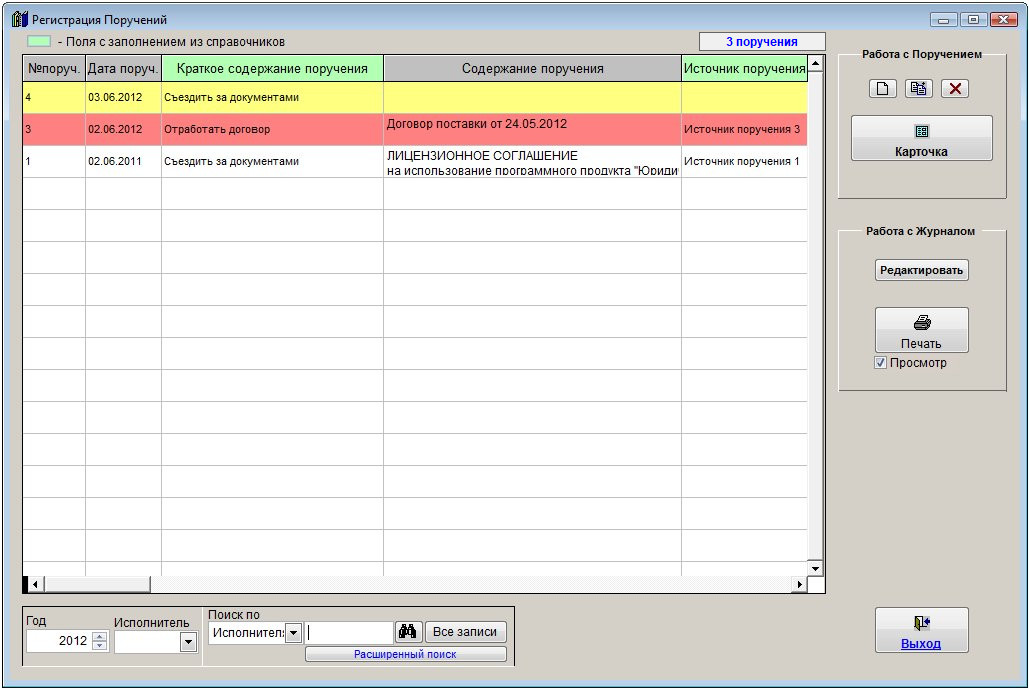Click the Источник поручения 1 cell
Viewport: 1029px width, 688px height.
tap(744, 161)
